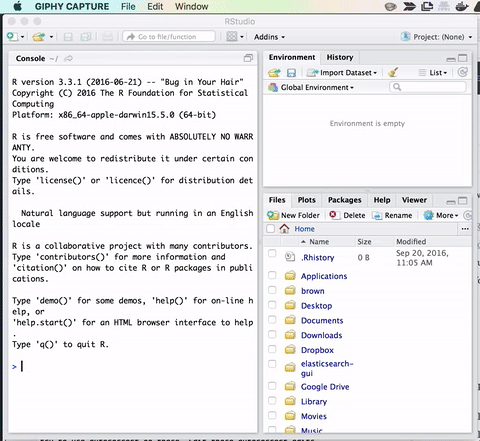
Task: Click the New File icon in toolbar
Action: pyautogui.click(x=13, y=36)
